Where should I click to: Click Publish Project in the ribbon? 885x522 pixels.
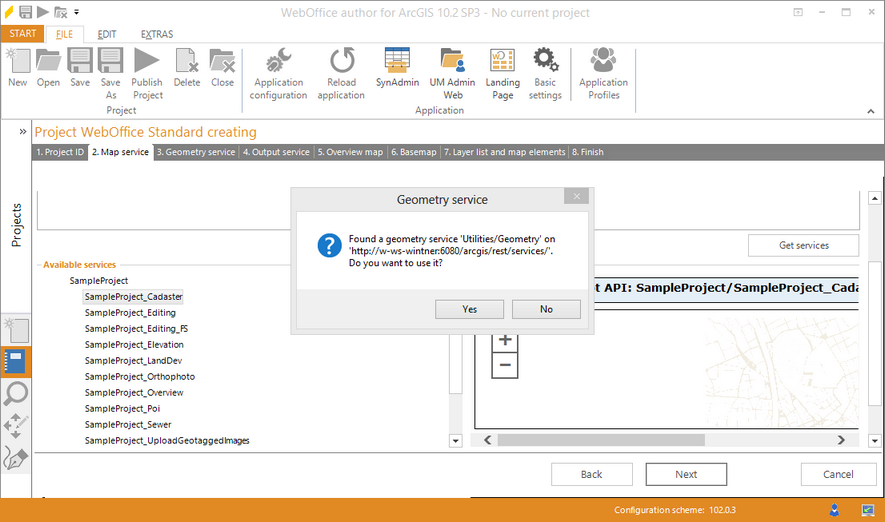tap(147, 74)
